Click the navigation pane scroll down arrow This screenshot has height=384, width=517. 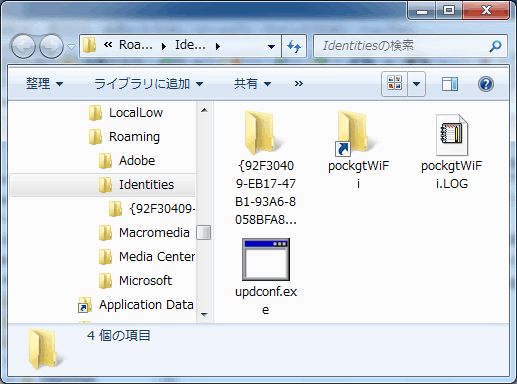pos(204,314)
